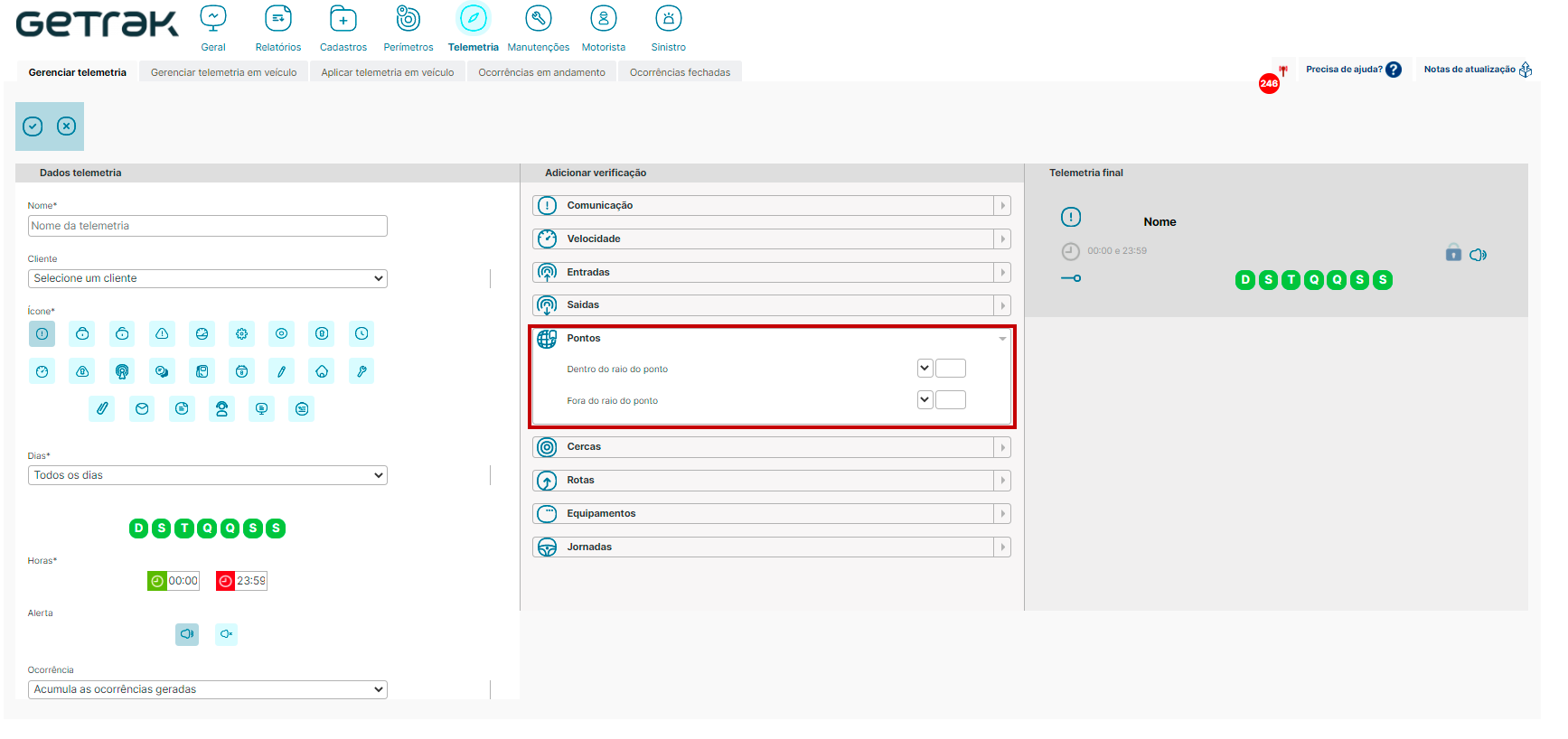
Task: Select the paperclip telemetry icon
Action: pyautogui.click(x=102, y=409)
